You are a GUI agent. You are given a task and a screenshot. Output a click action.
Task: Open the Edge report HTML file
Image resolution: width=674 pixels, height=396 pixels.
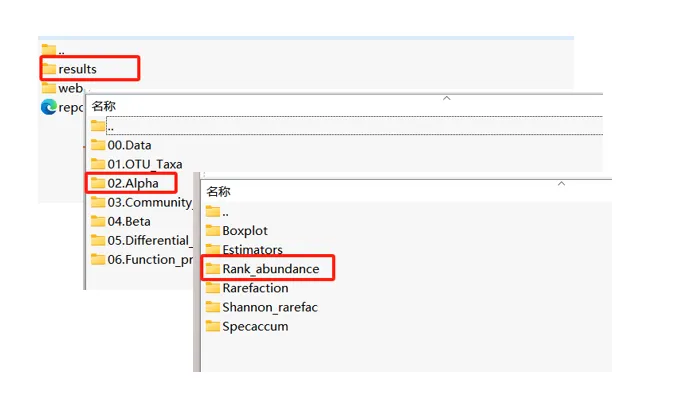(62, 107)
